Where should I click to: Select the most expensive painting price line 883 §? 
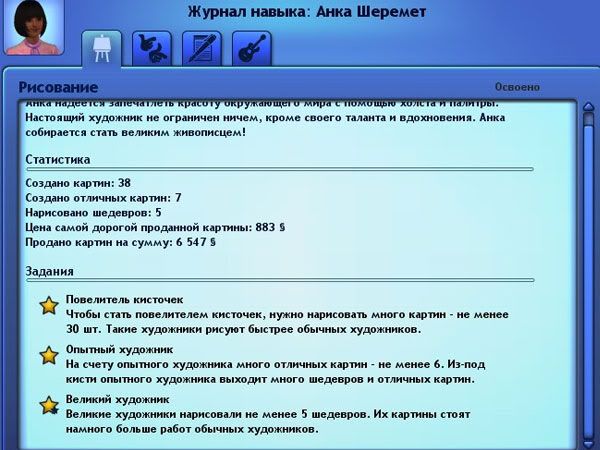point(155,227)
